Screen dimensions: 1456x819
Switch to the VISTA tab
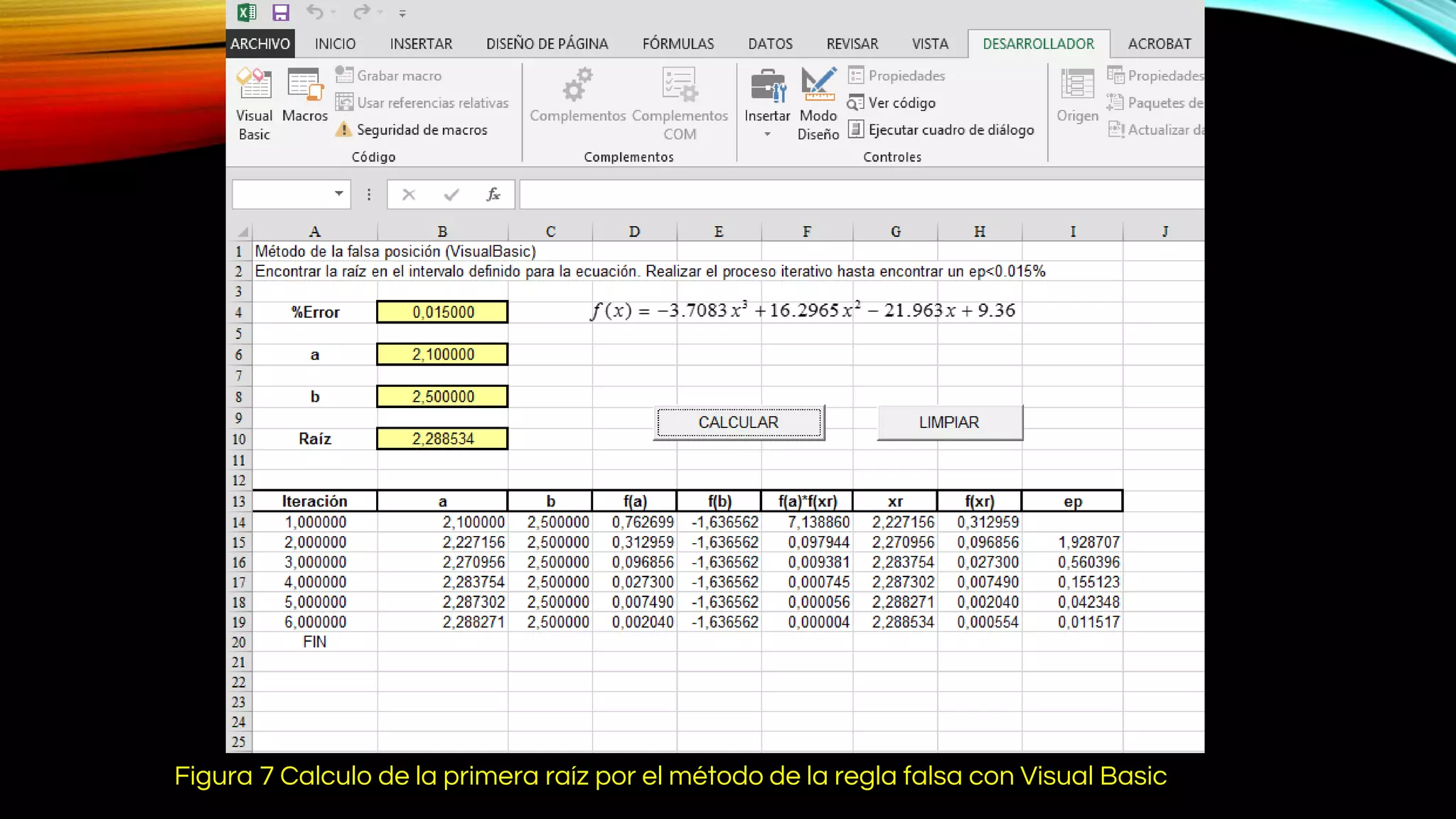click(930, 43)
